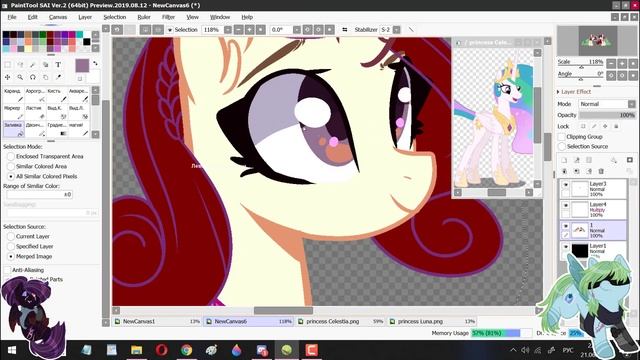Image resolution: width=640 pixels, height=360 pixels.
Task: Choose the Ластик eraser tool
Action: tap(35, 112)
